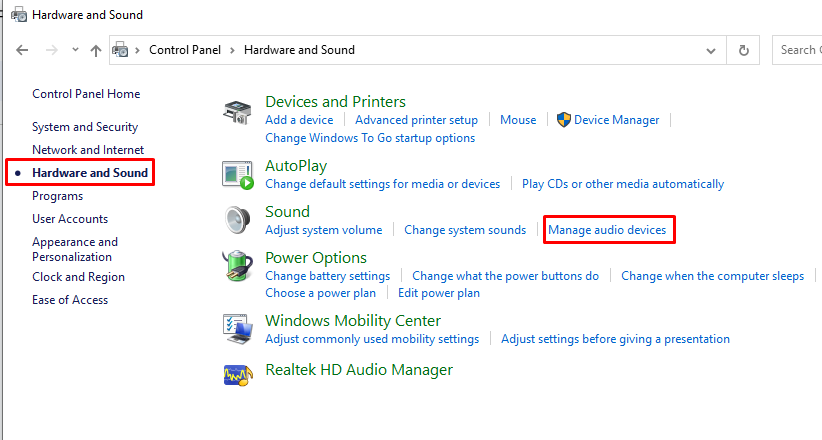Click the Devices and Printers icon
The width and height of the screenshot is (822, 440).
(x=238, y=113)
